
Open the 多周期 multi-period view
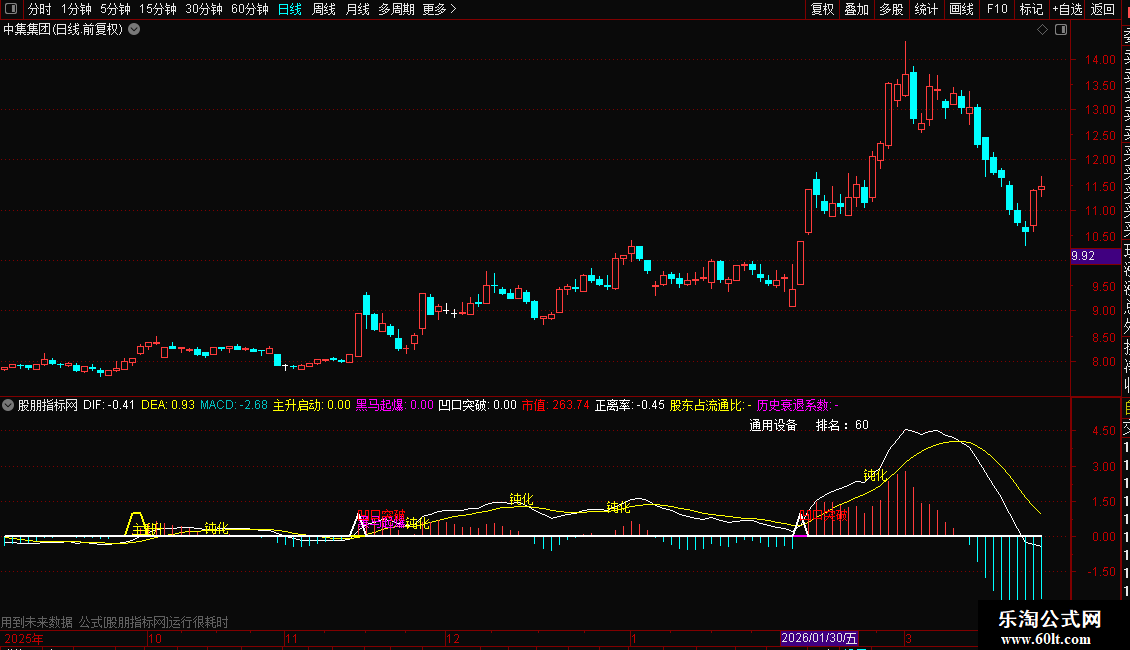click(x=396, y=9)
